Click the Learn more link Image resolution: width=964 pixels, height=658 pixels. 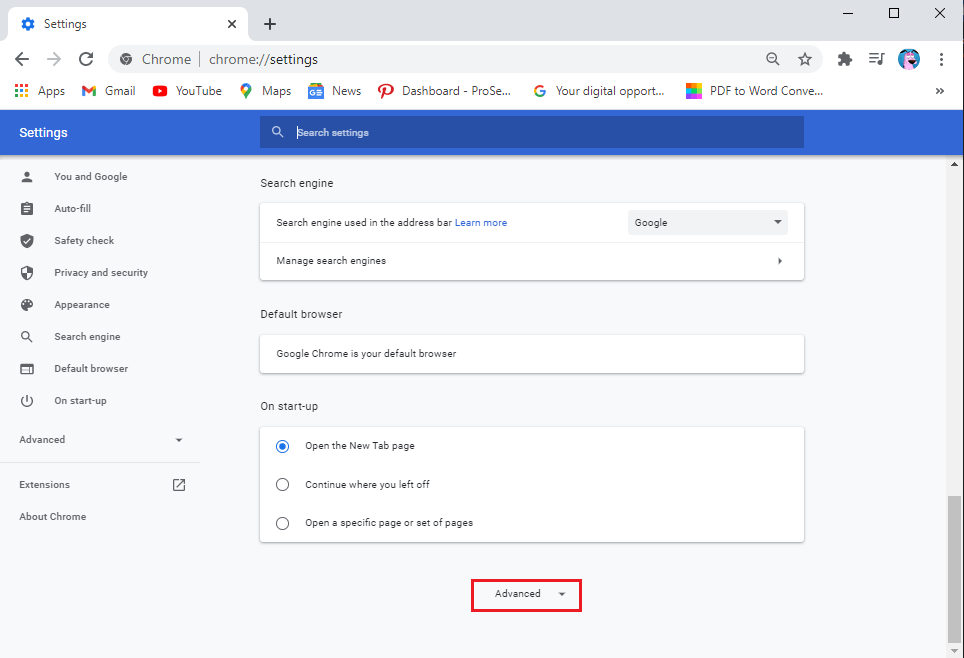481,223
